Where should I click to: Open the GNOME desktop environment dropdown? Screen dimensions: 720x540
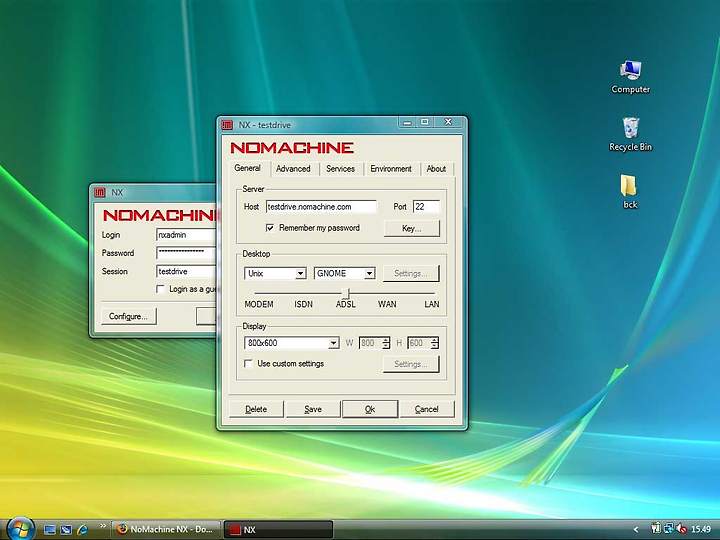point(344,273)
